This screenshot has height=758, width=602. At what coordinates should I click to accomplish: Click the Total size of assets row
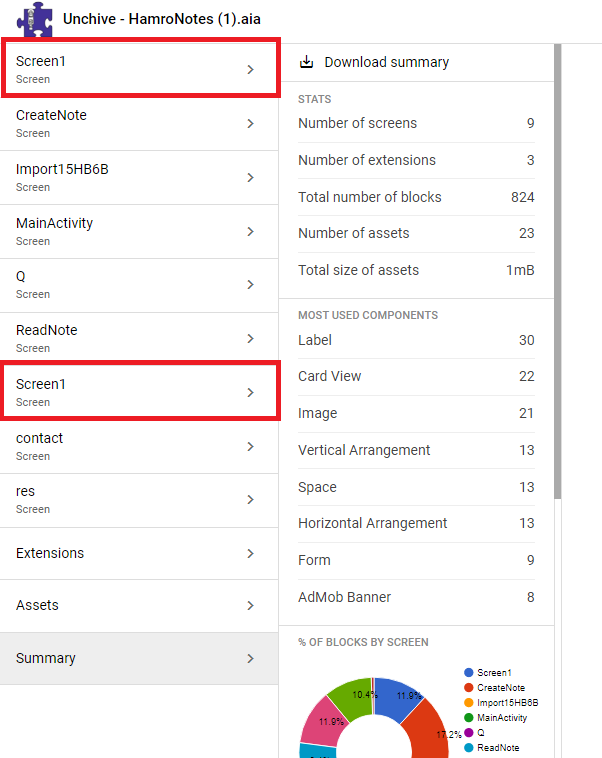pos(416,270)
